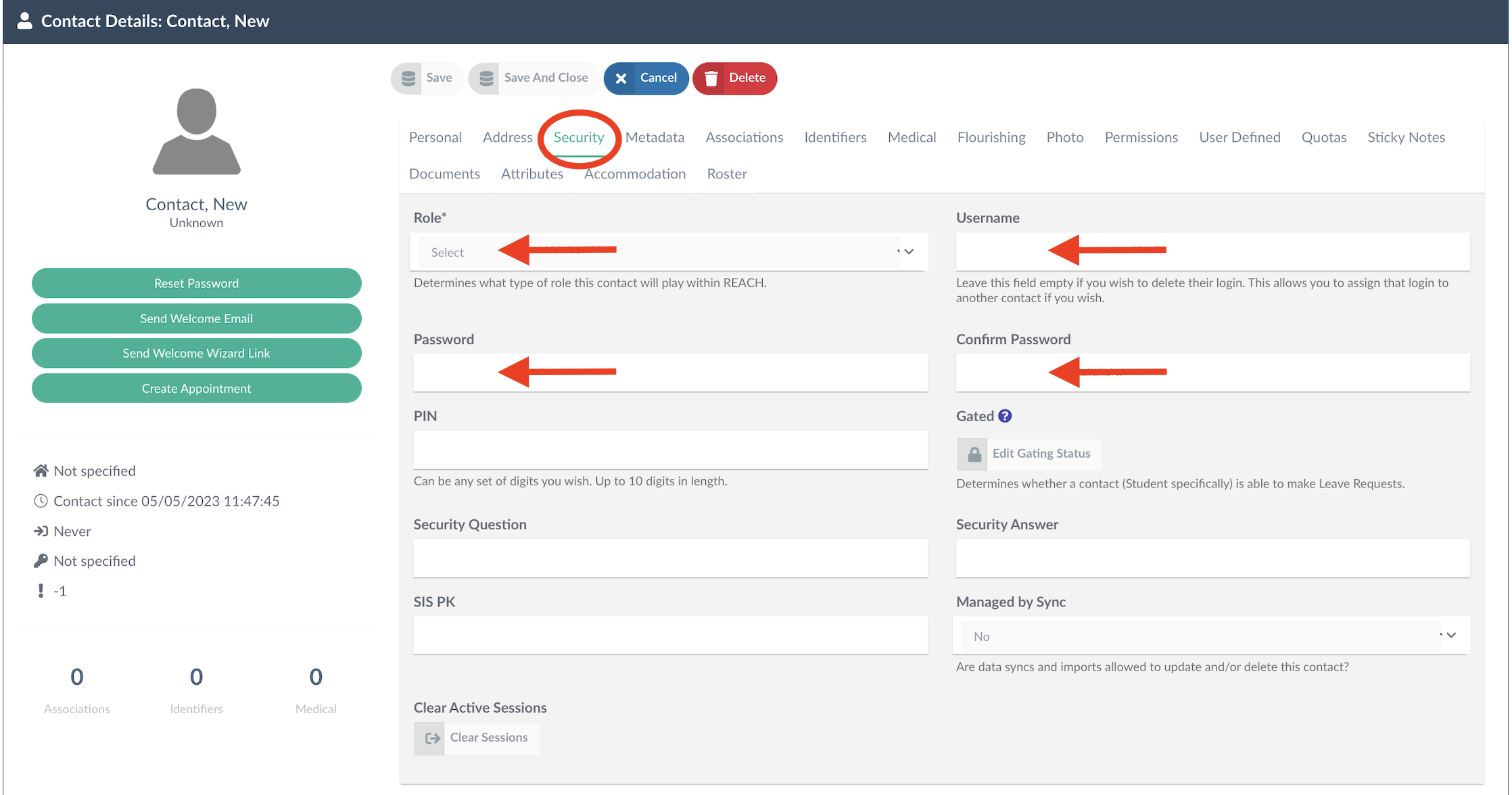1512x795 pixels.
Task: Click the Create Appointment button
Action: coord(196,389)
